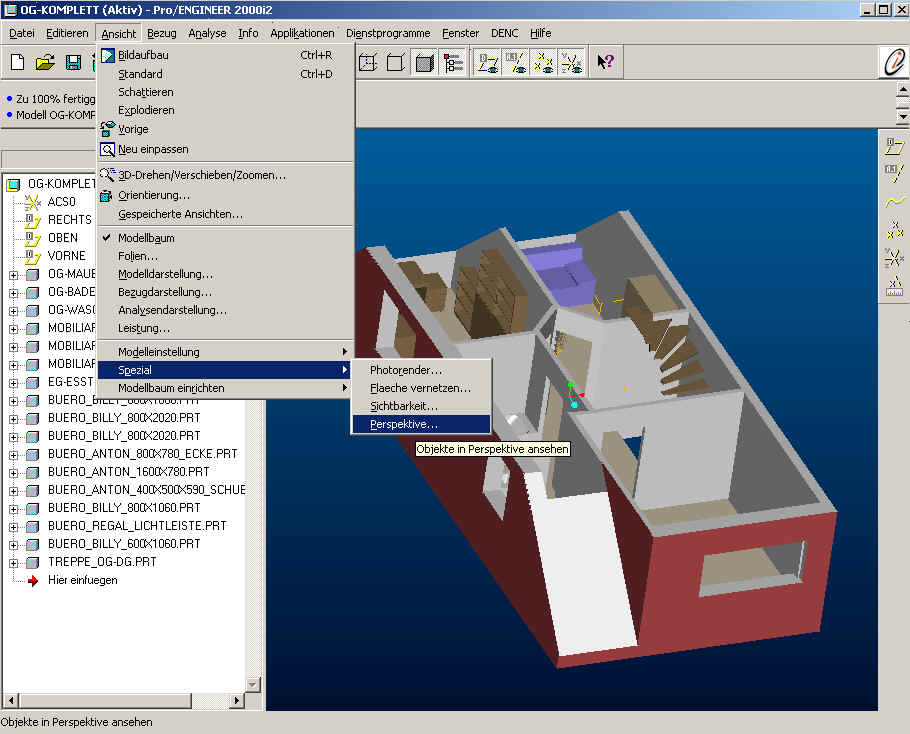Open the Datei menu
The height and width of the screenshot is (734, 910).
21,33
